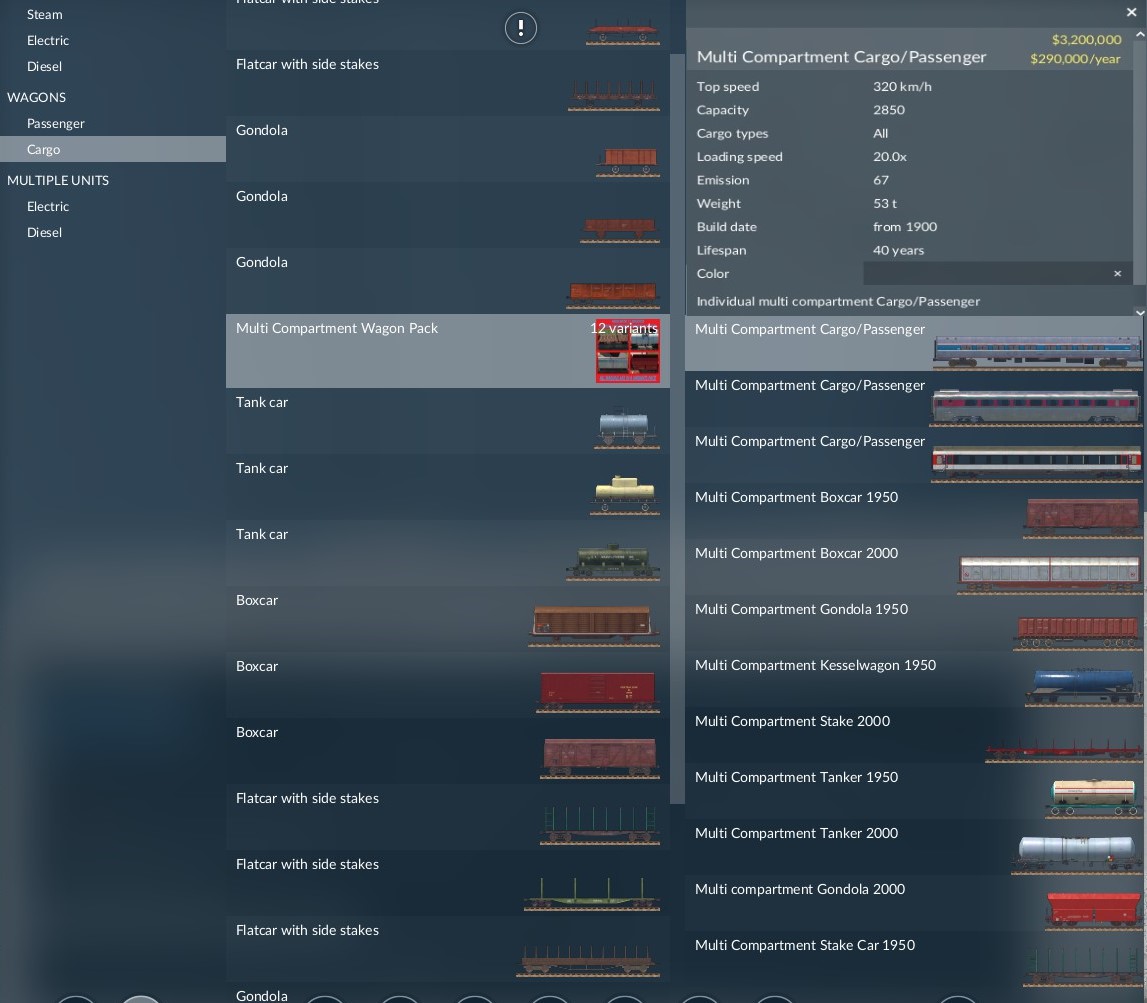Select the yellow Tank car row
The image size is (1147, 1003).
coord(448,487)
